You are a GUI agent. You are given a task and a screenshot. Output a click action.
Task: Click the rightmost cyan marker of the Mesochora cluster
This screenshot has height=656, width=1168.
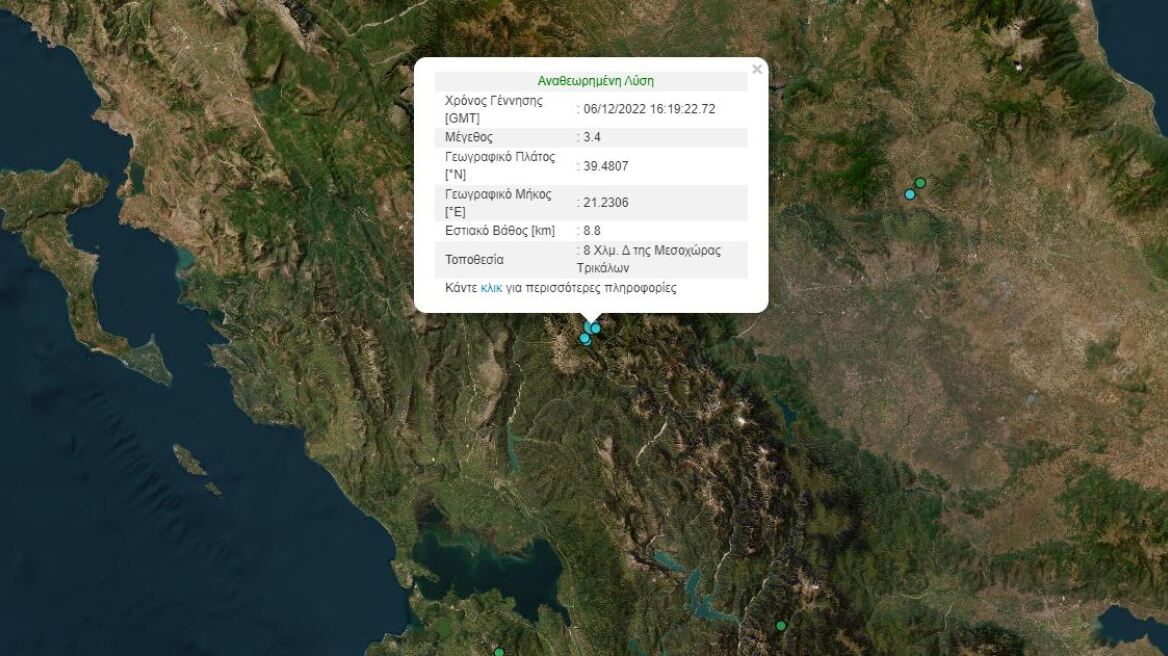pyautogui.click(x=595, y=328)
